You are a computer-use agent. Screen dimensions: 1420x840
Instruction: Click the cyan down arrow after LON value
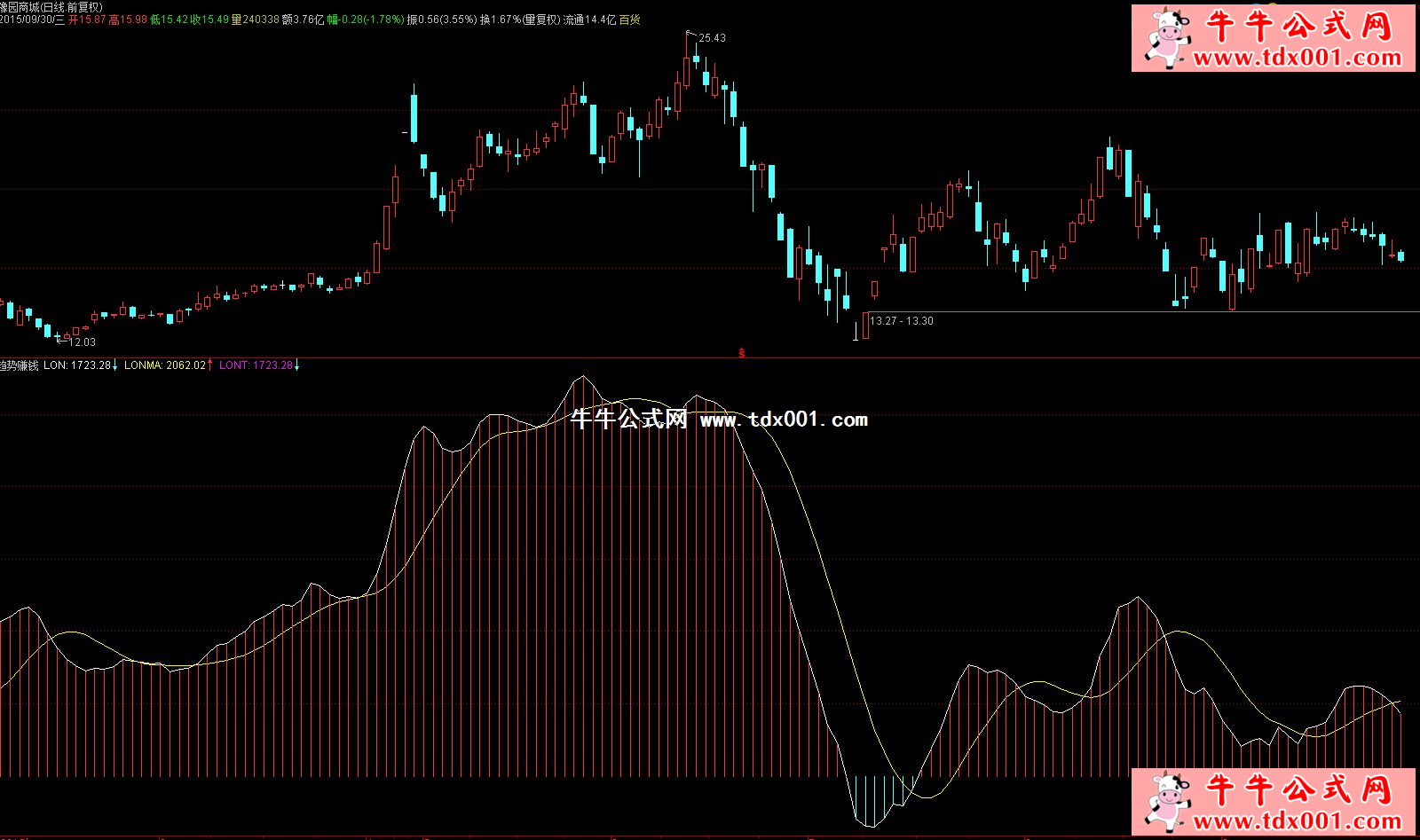click(x=114, y=365)
